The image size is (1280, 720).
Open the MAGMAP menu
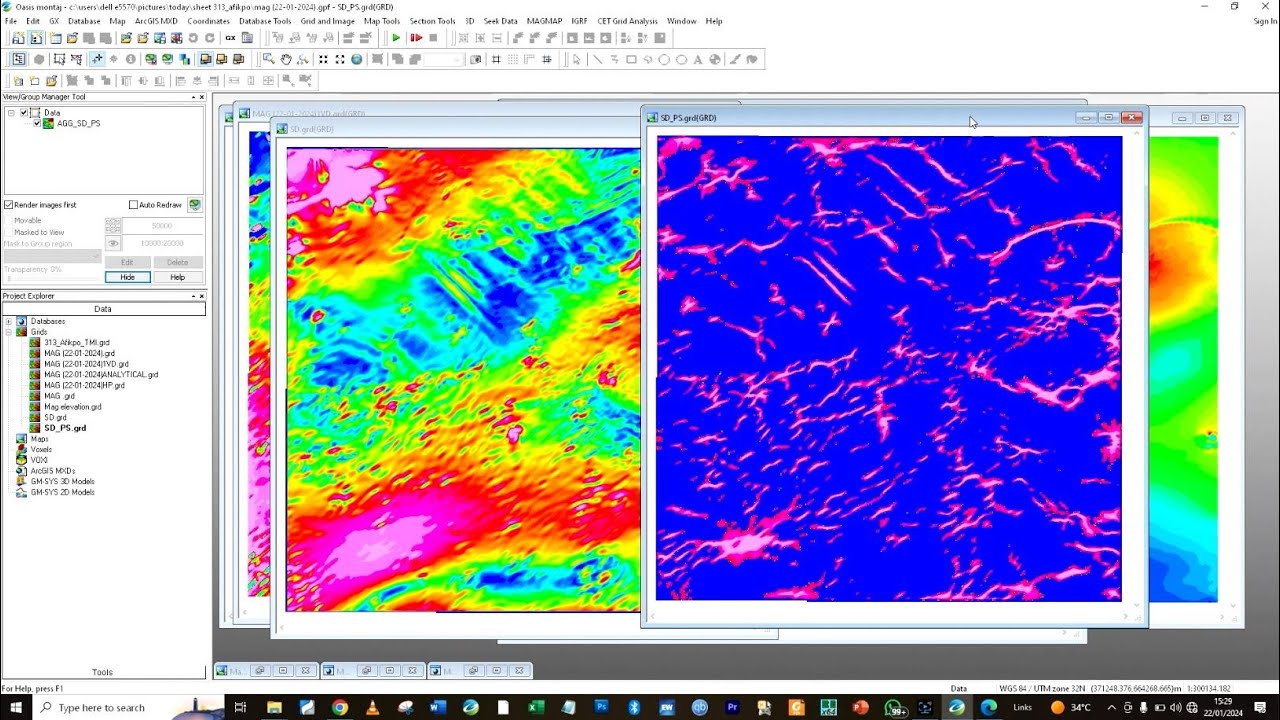click(544, 21)
